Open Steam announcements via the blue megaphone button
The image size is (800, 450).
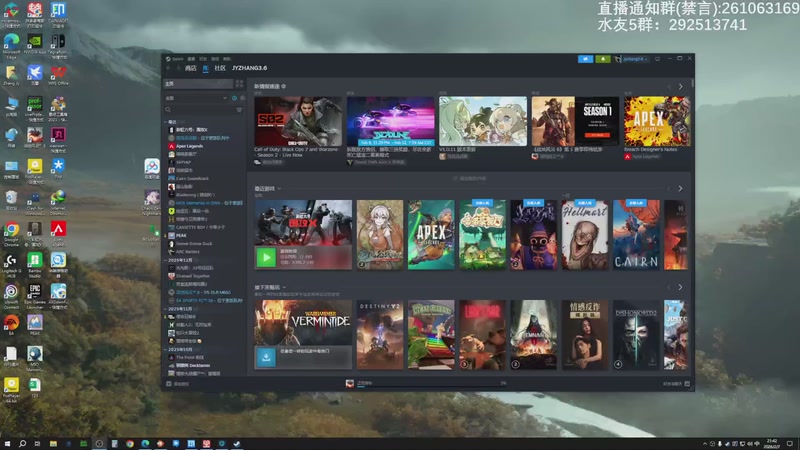[585, 59]
